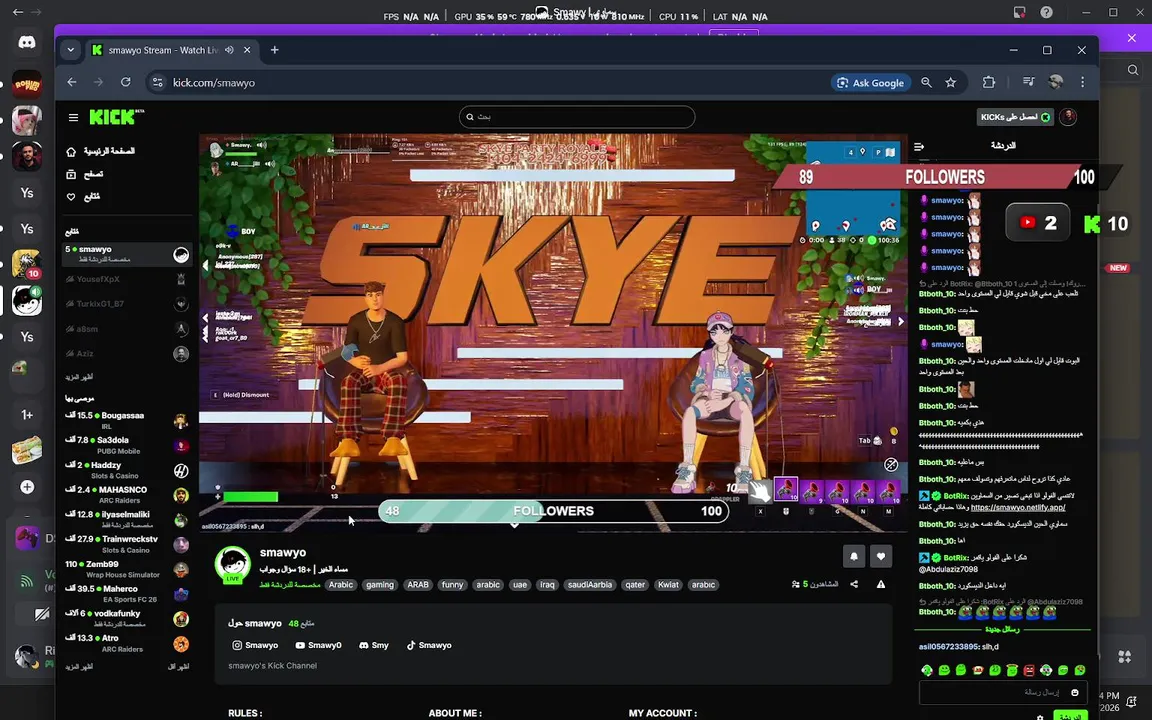Select the smawyo Stream browser tab
The height and width of the screenshot is (720, 1152).
click(172, 50)
